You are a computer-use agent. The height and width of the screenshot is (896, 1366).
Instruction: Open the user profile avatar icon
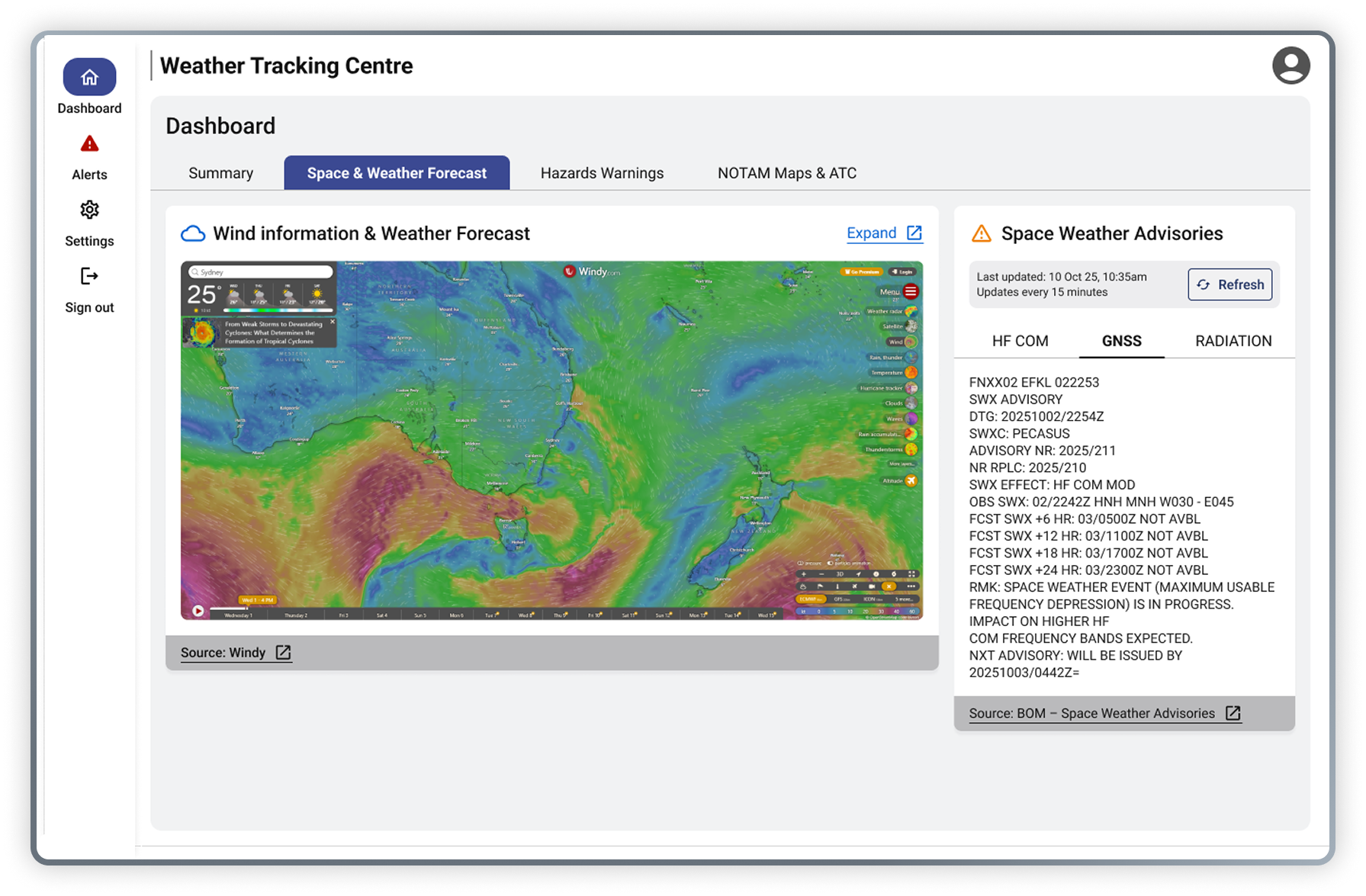tap(1290, 66)
